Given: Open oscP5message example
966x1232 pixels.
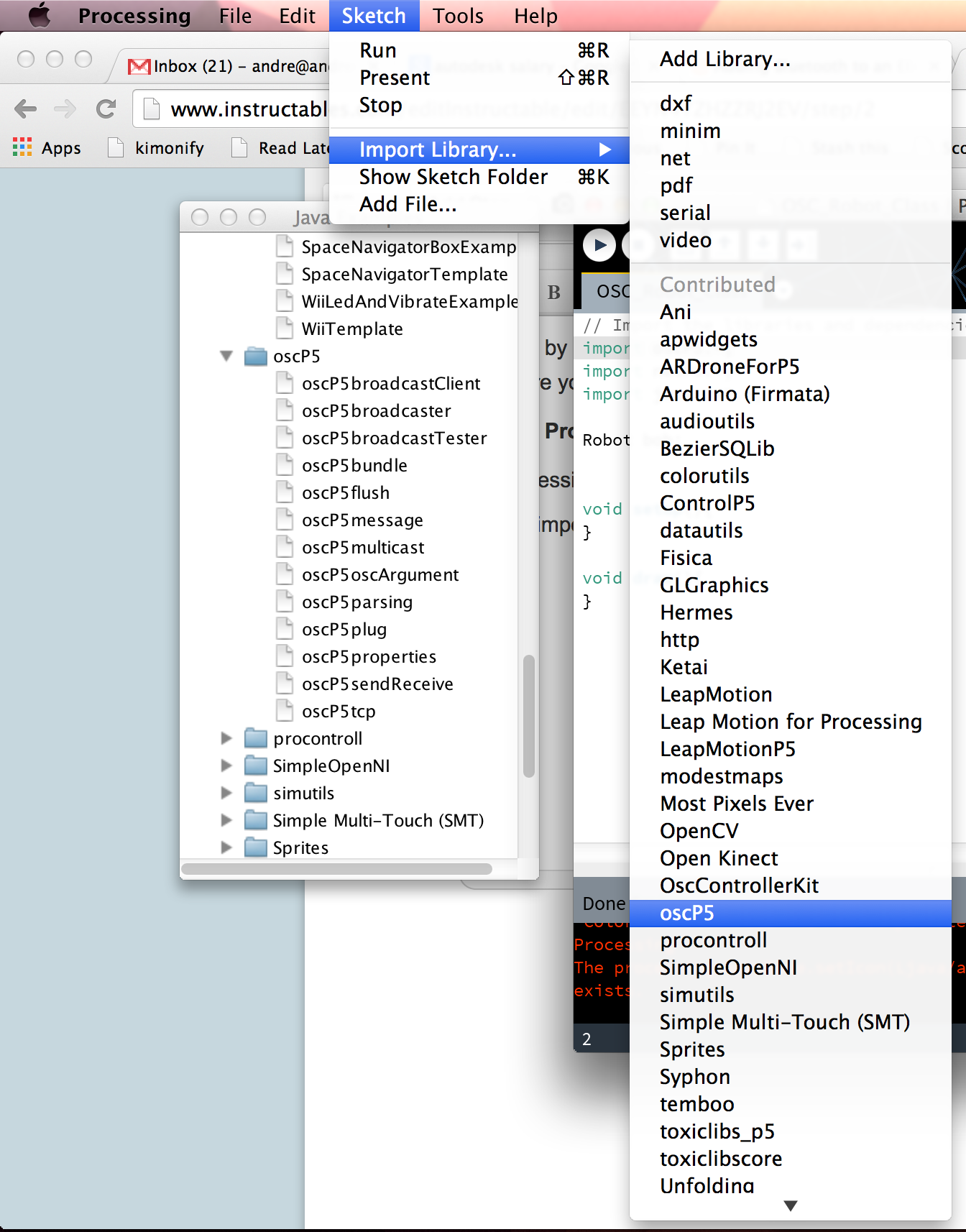Looking at the screenshot, I should [x=362, y=520].
